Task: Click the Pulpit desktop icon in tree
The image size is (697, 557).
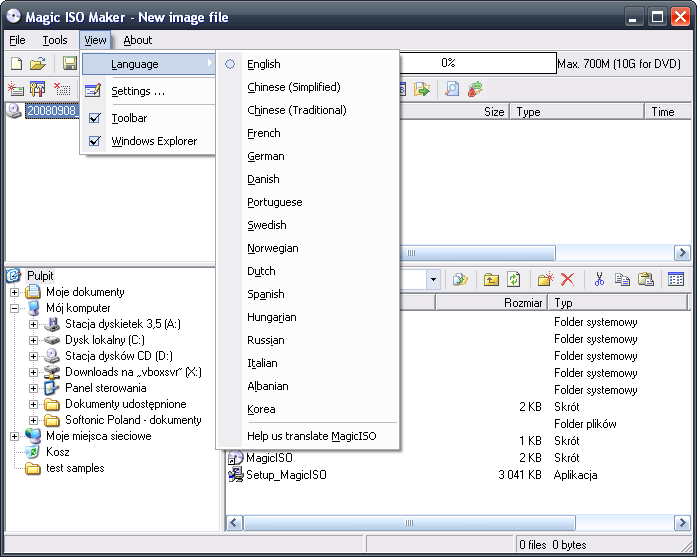Action: [14, 276]
